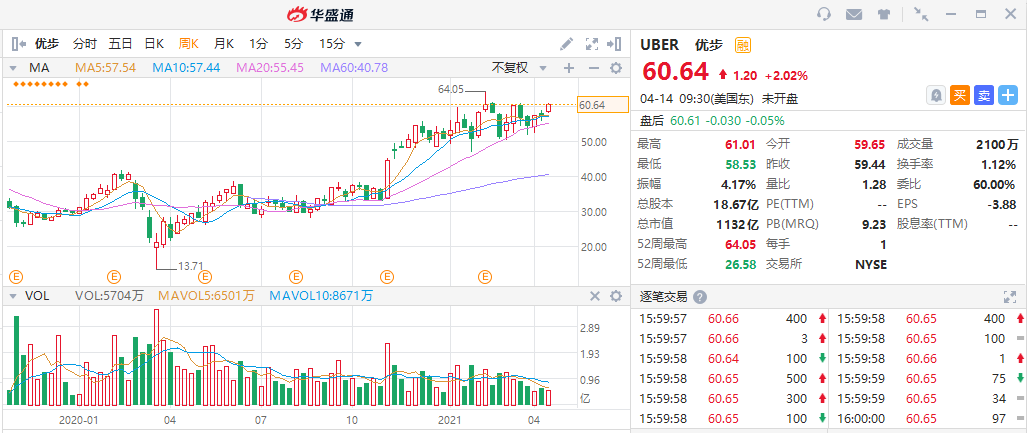Image resolution: width=1027 pixels, height=433 pixels.
Task: Close the VOL indicator panel
Action: (593, 296)
